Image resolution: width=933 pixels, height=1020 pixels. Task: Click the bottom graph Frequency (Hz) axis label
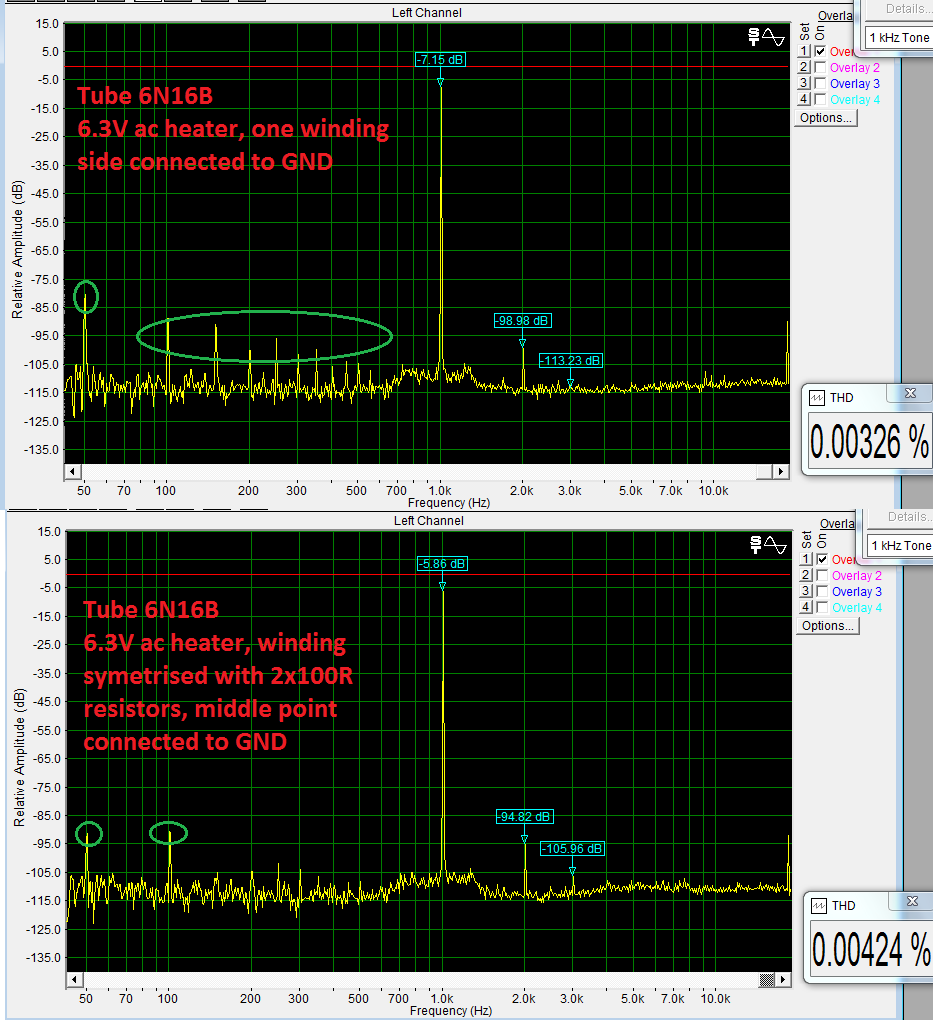pyautogui.click(x=451, y=1011)
